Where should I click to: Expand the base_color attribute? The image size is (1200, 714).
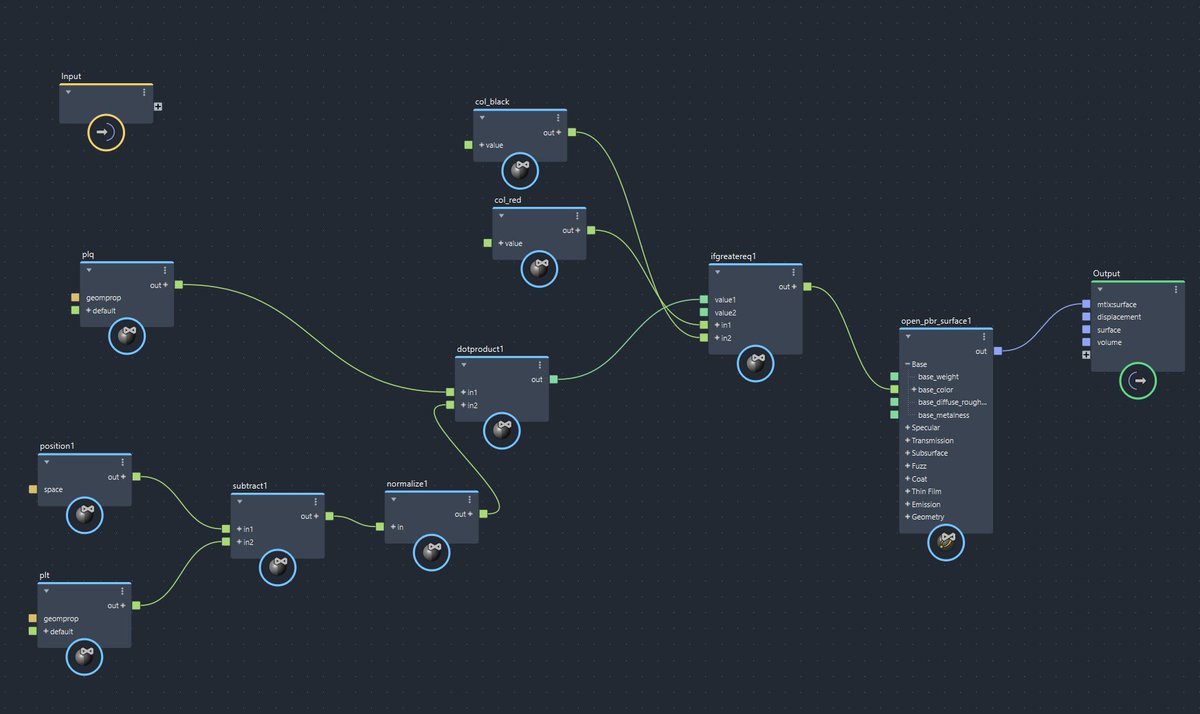914,390
